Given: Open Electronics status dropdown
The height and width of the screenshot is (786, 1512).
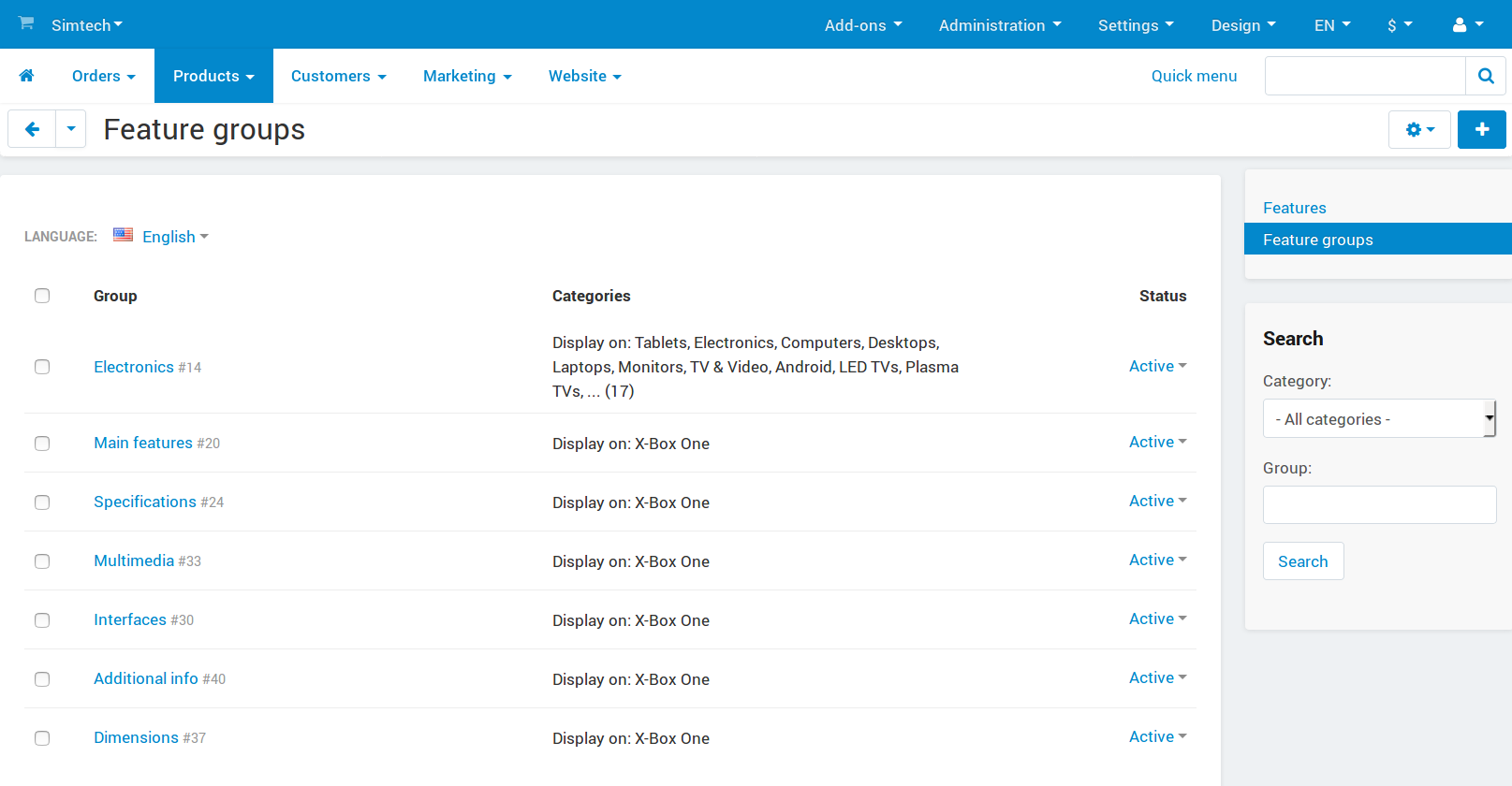Looking at the screenshot, I should [x=1157, y=366].
